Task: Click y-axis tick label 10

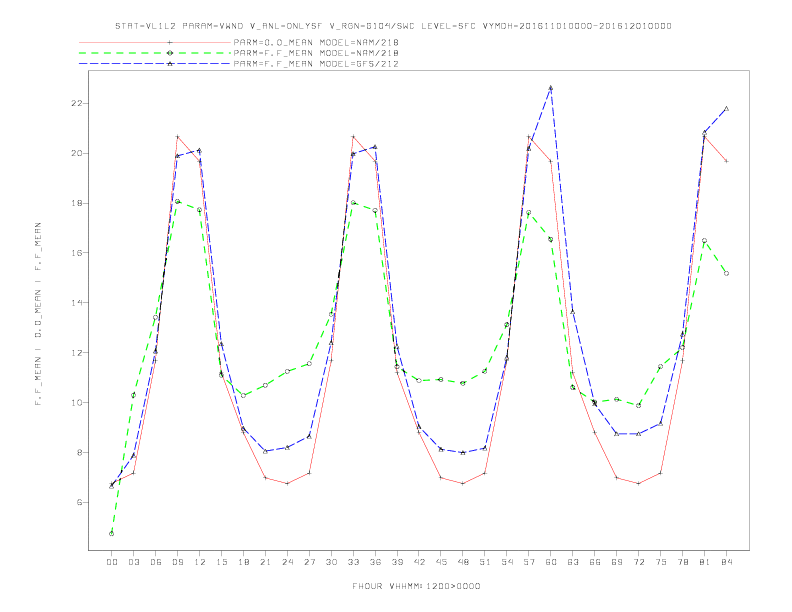Action: pos(77,402)
